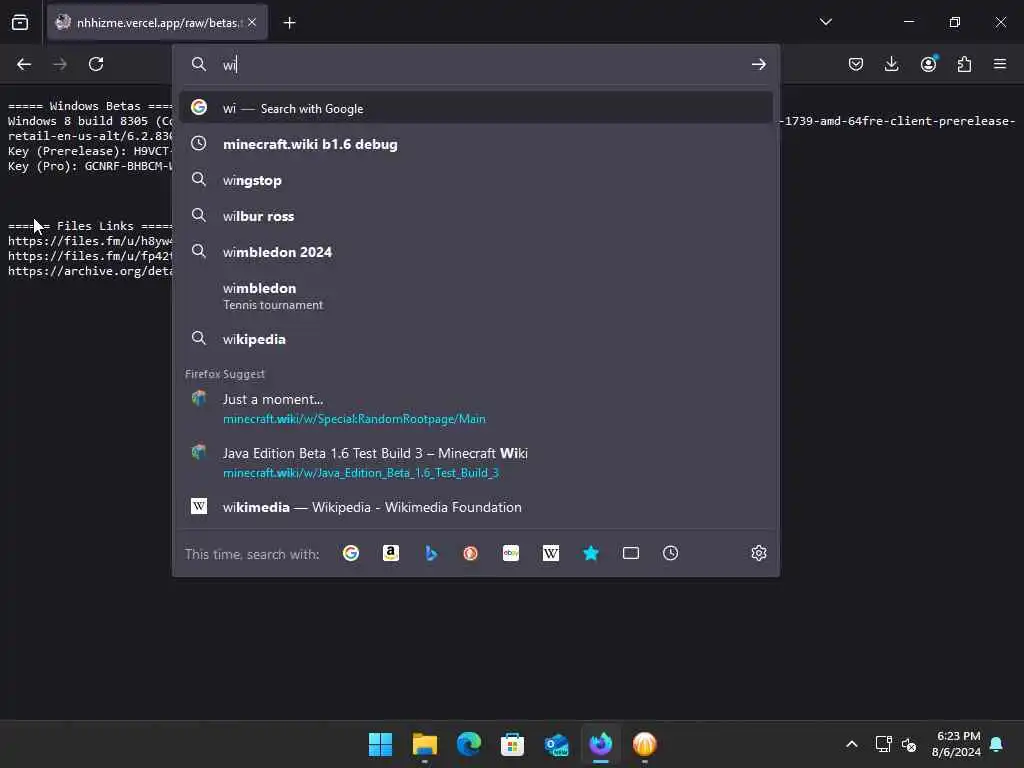Click the Go arrow in address bar
The width and height of the screenshot is (1024, 768).
click(x=758, y=64)
